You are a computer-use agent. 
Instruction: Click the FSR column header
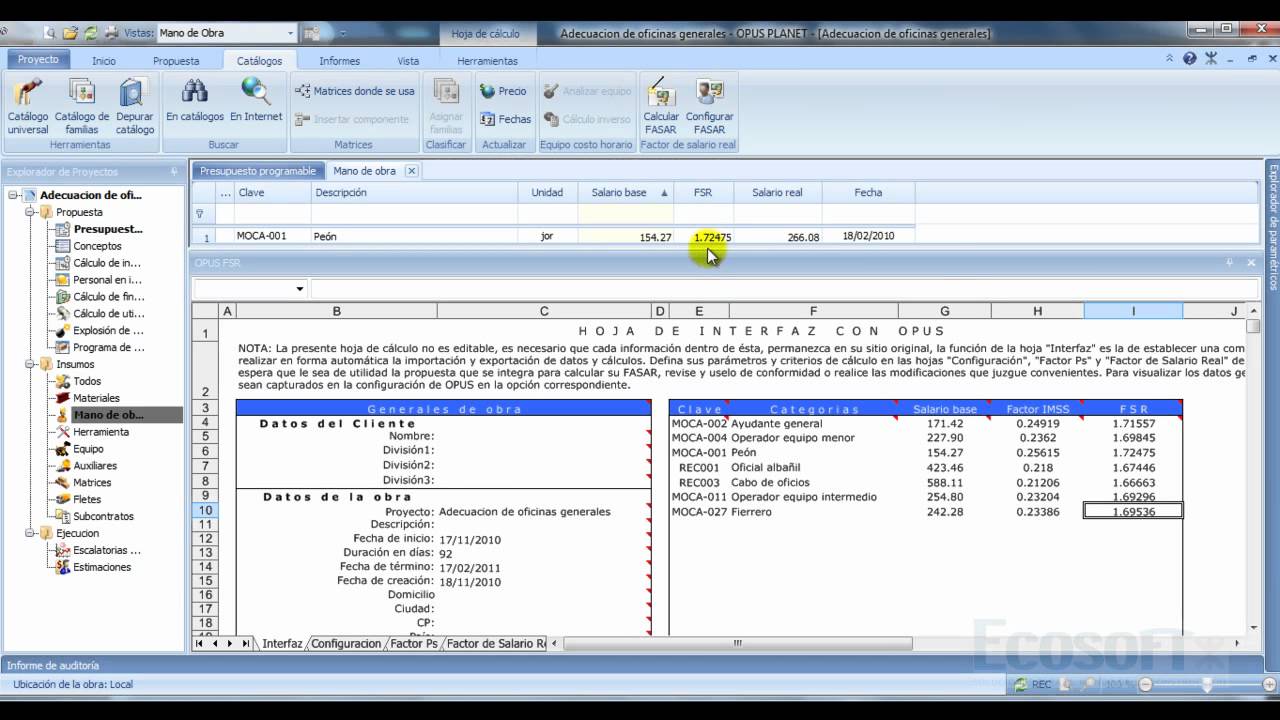[x=703, y=193]
